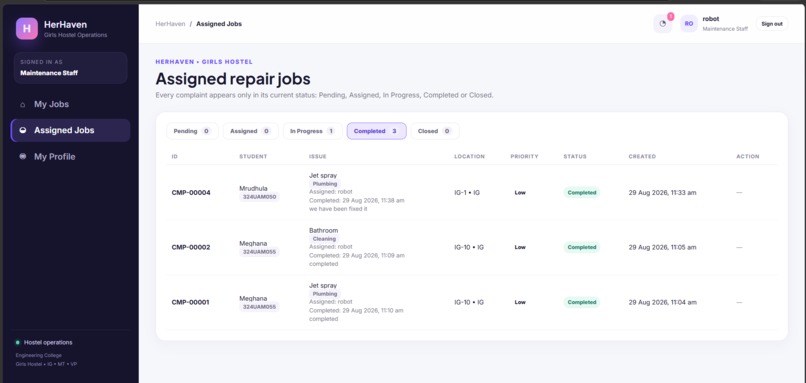
Task: Switch to the Closed tab
Action: click(x=434, y=131)
